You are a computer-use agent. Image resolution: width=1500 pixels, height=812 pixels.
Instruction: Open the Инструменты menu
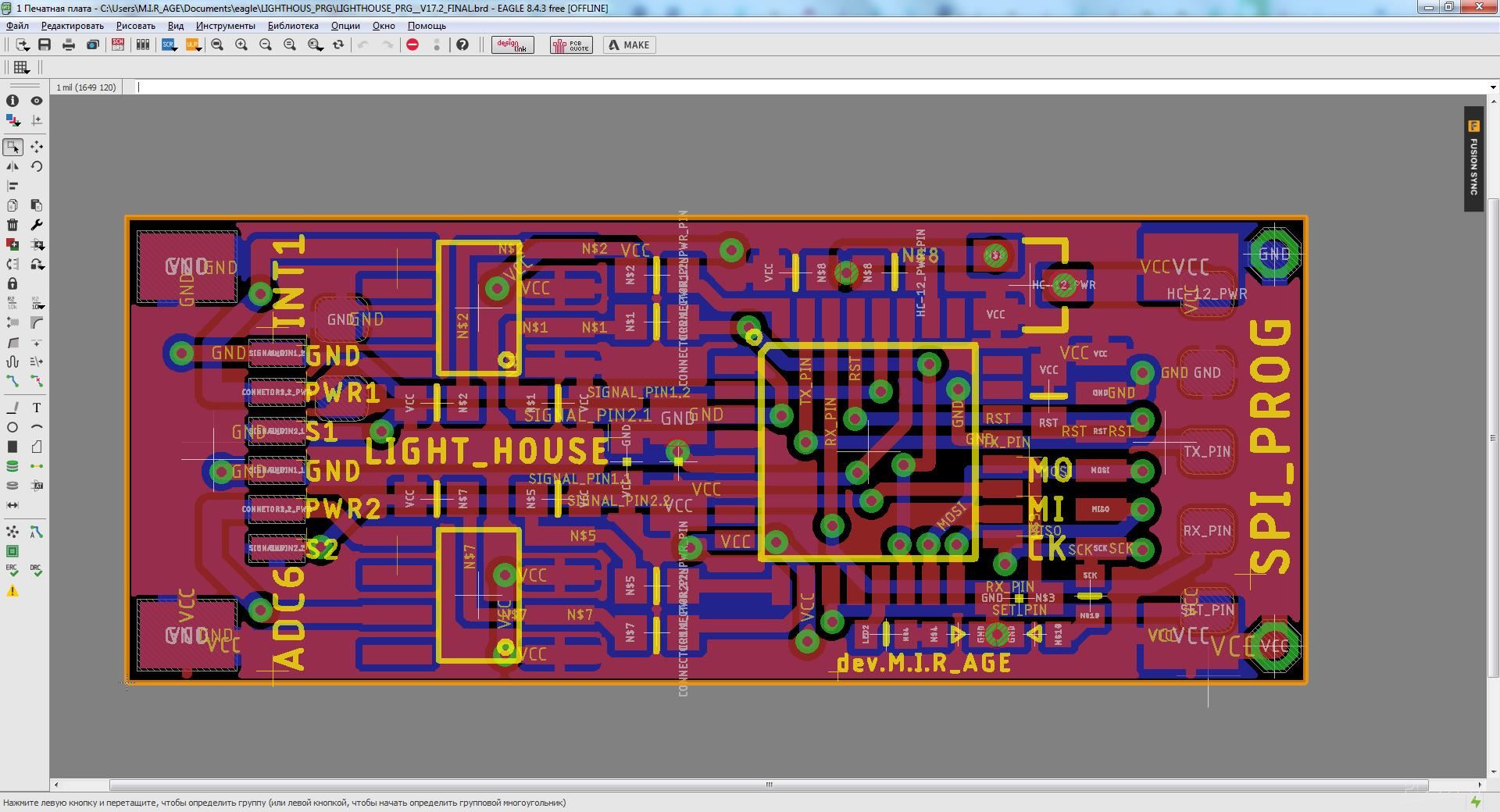(225, 26)
